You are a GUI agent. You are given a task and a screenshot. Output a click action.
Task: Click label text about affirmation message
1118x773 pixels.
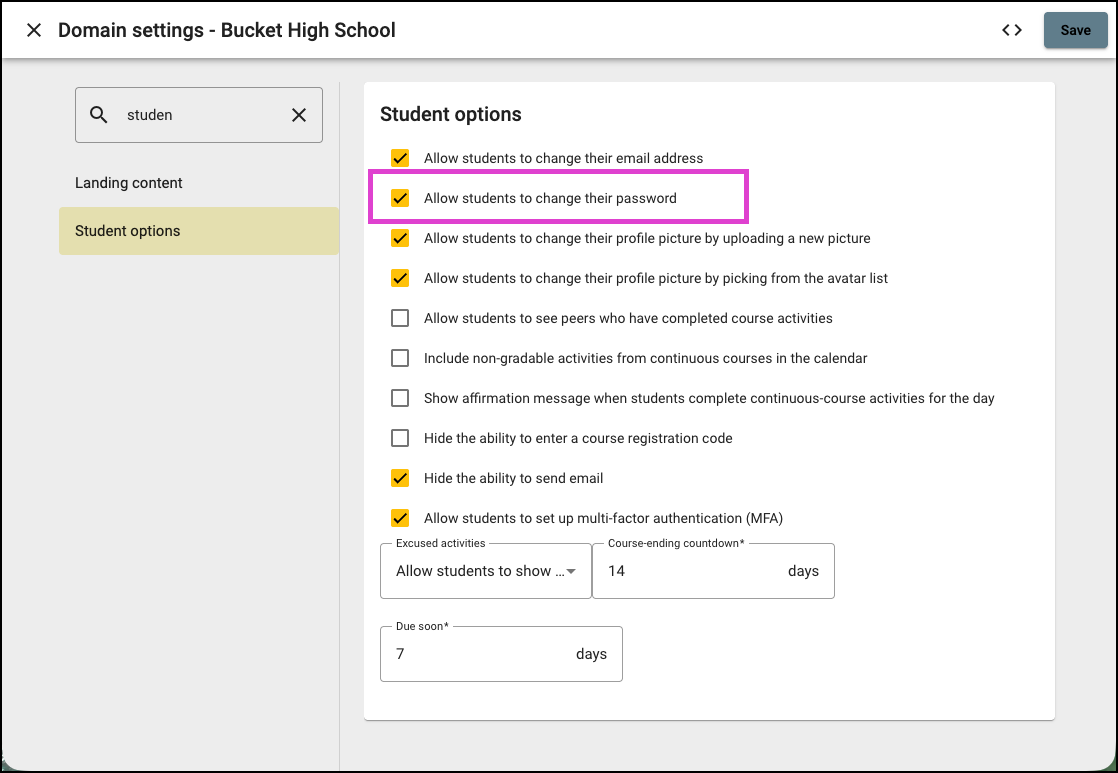[709, 399]
